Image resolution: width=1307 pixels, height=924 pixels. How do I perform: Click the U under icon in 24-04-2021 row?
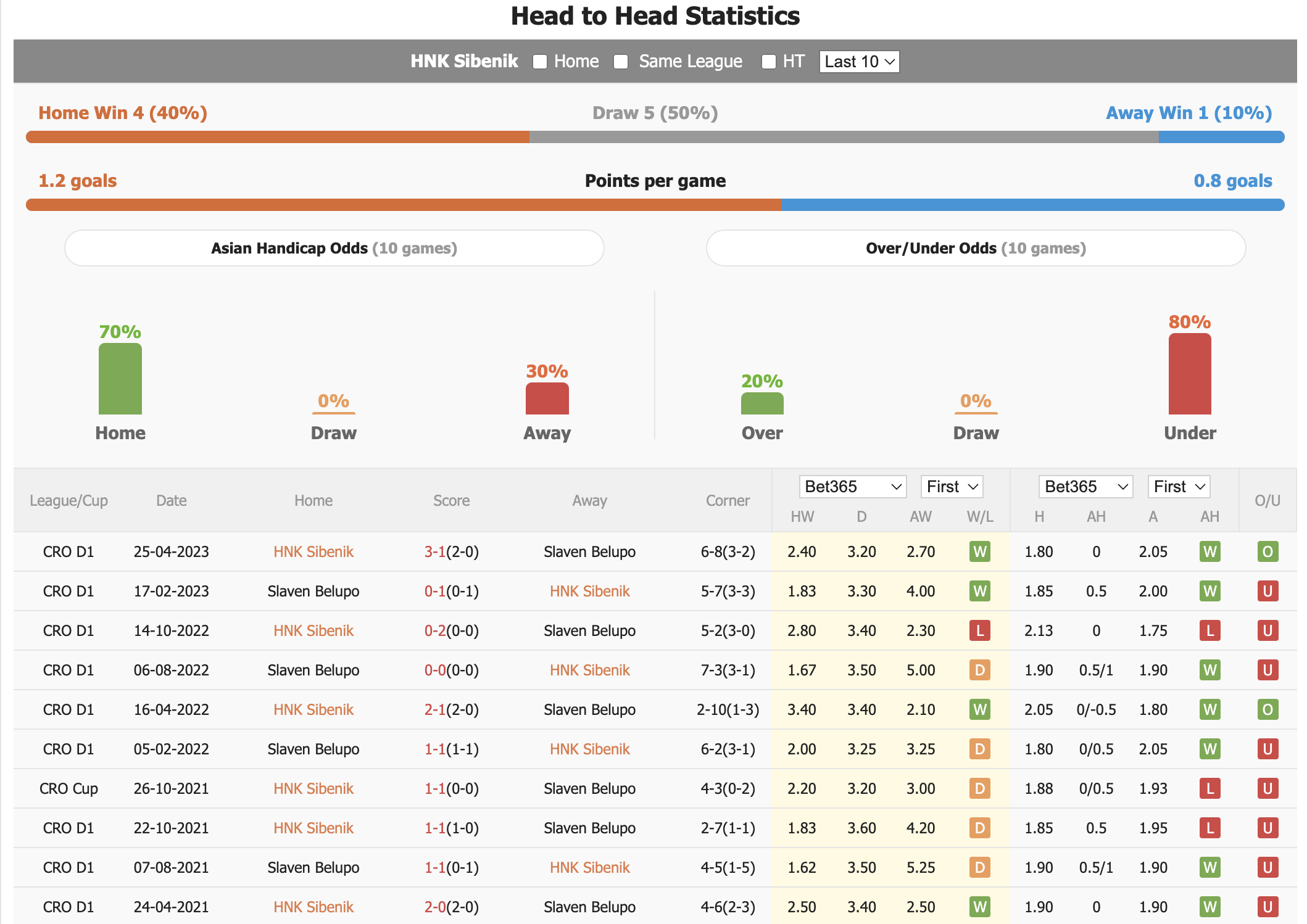(x=1268, y=907)
